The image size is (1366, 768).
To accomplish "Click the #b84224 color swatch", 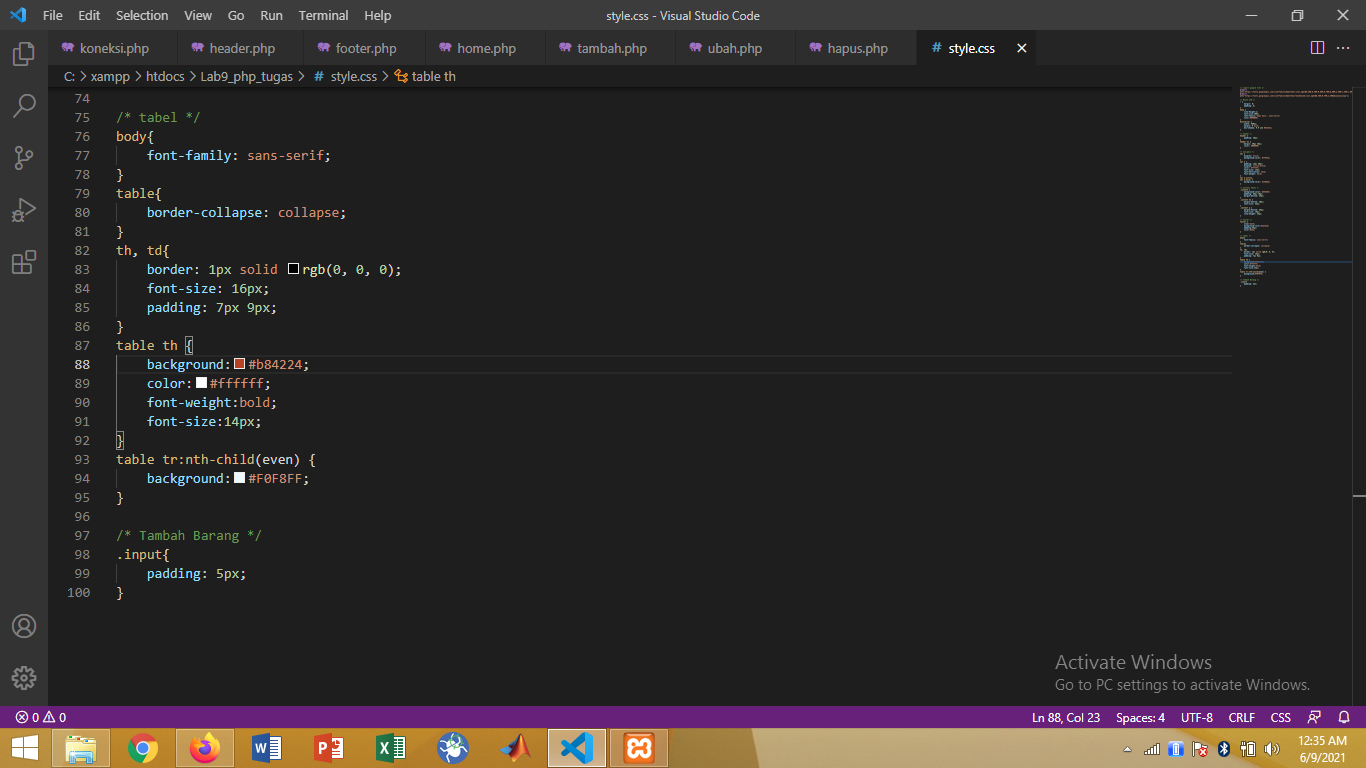I will (x=240, y=364).
